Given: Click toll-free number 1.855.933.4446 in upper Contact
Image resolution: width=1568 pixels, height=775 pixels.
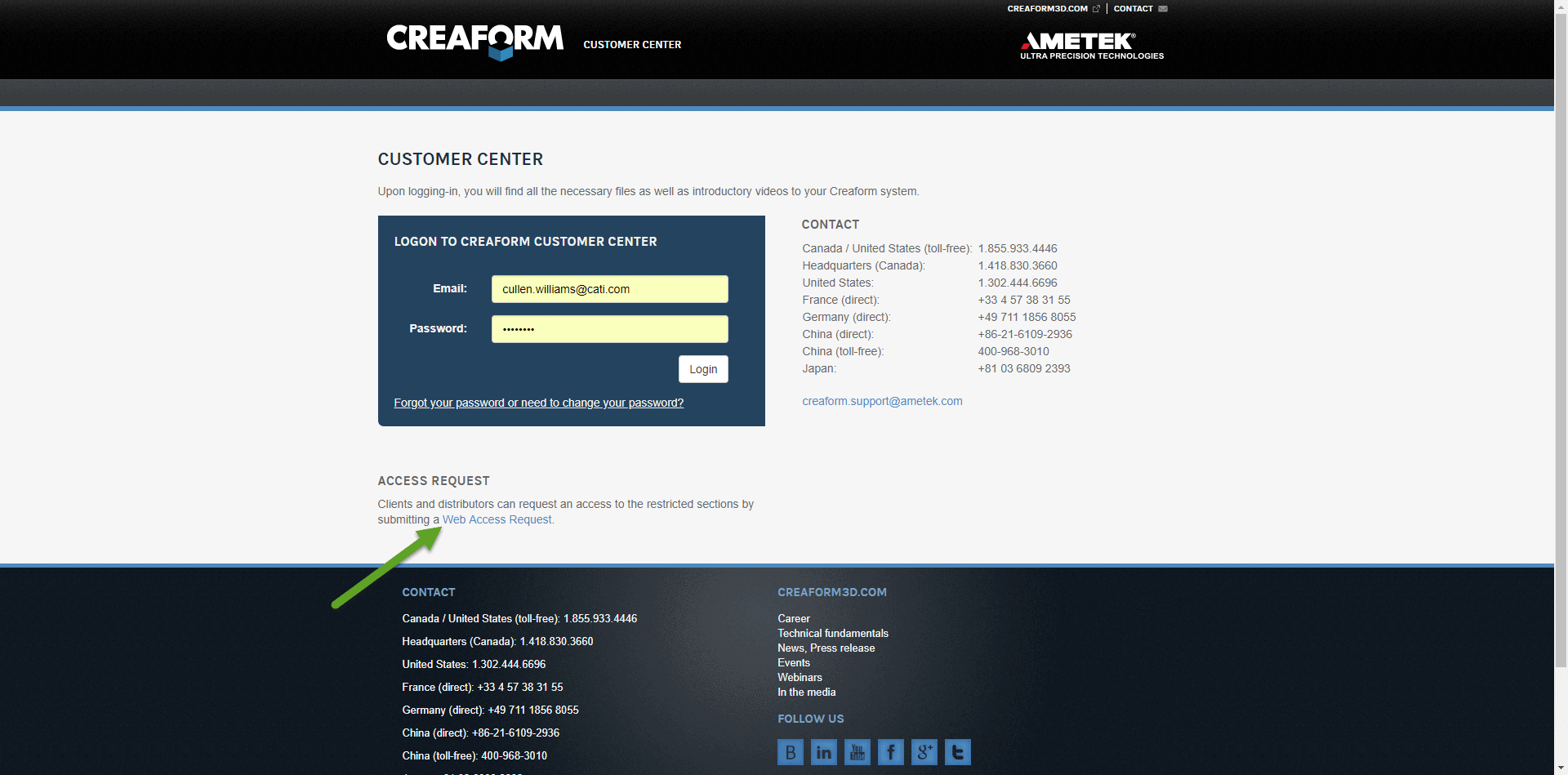Looking at the screenshot, I should tap(1018, 248).
